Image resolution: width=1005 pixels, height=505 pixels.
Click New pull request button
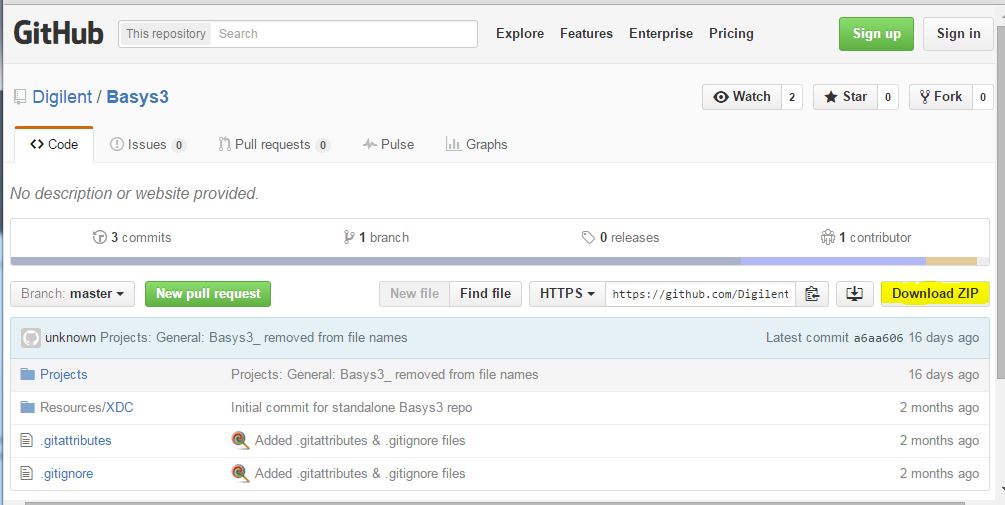pyautogui.click(x=208, y=294)
